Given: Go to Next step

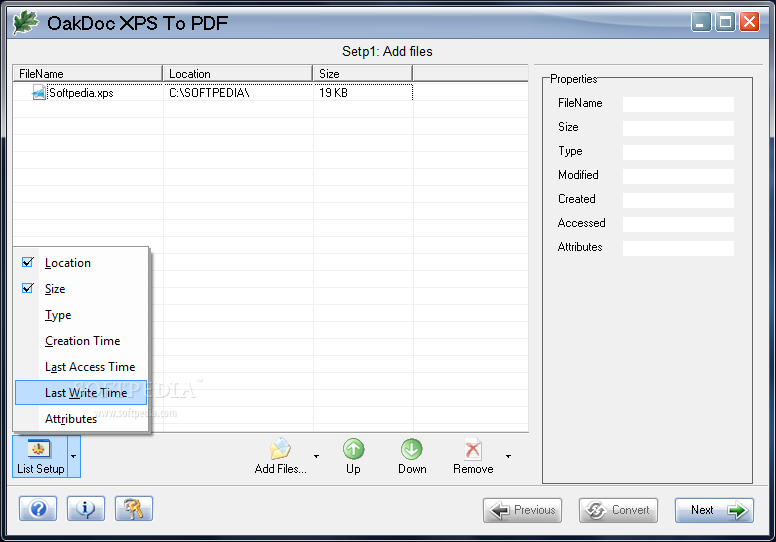Looking at the screenshot, I should 714,510.
